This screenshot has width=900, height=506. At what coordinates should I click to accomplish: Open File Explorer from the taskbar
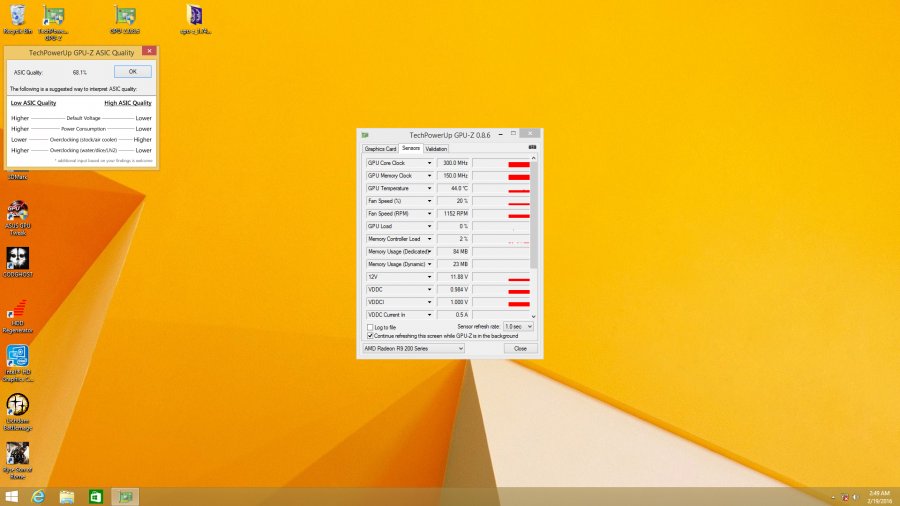point(67,496)
